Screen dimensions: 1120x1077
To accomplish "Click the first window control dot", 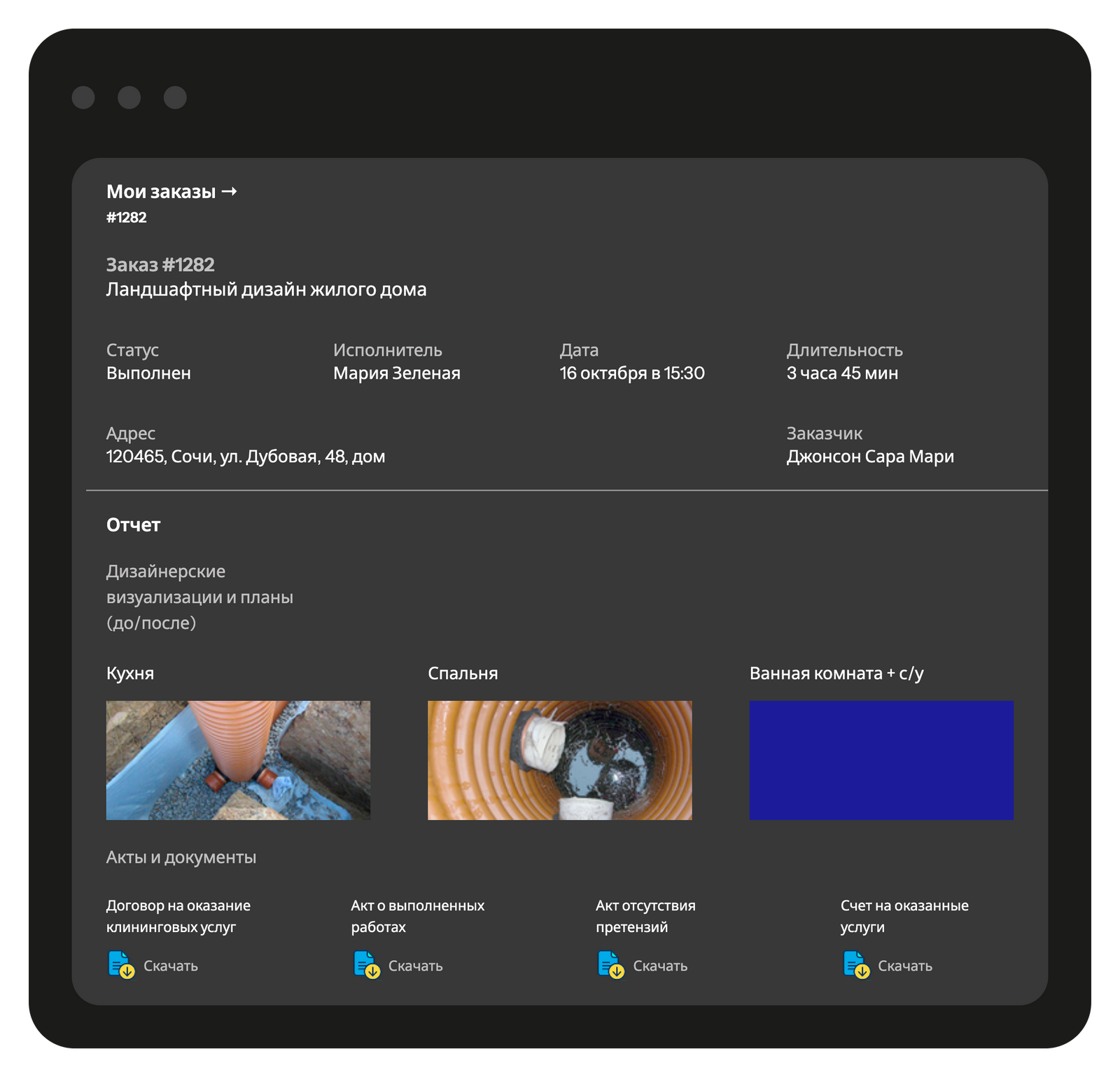I will [83, 97].
